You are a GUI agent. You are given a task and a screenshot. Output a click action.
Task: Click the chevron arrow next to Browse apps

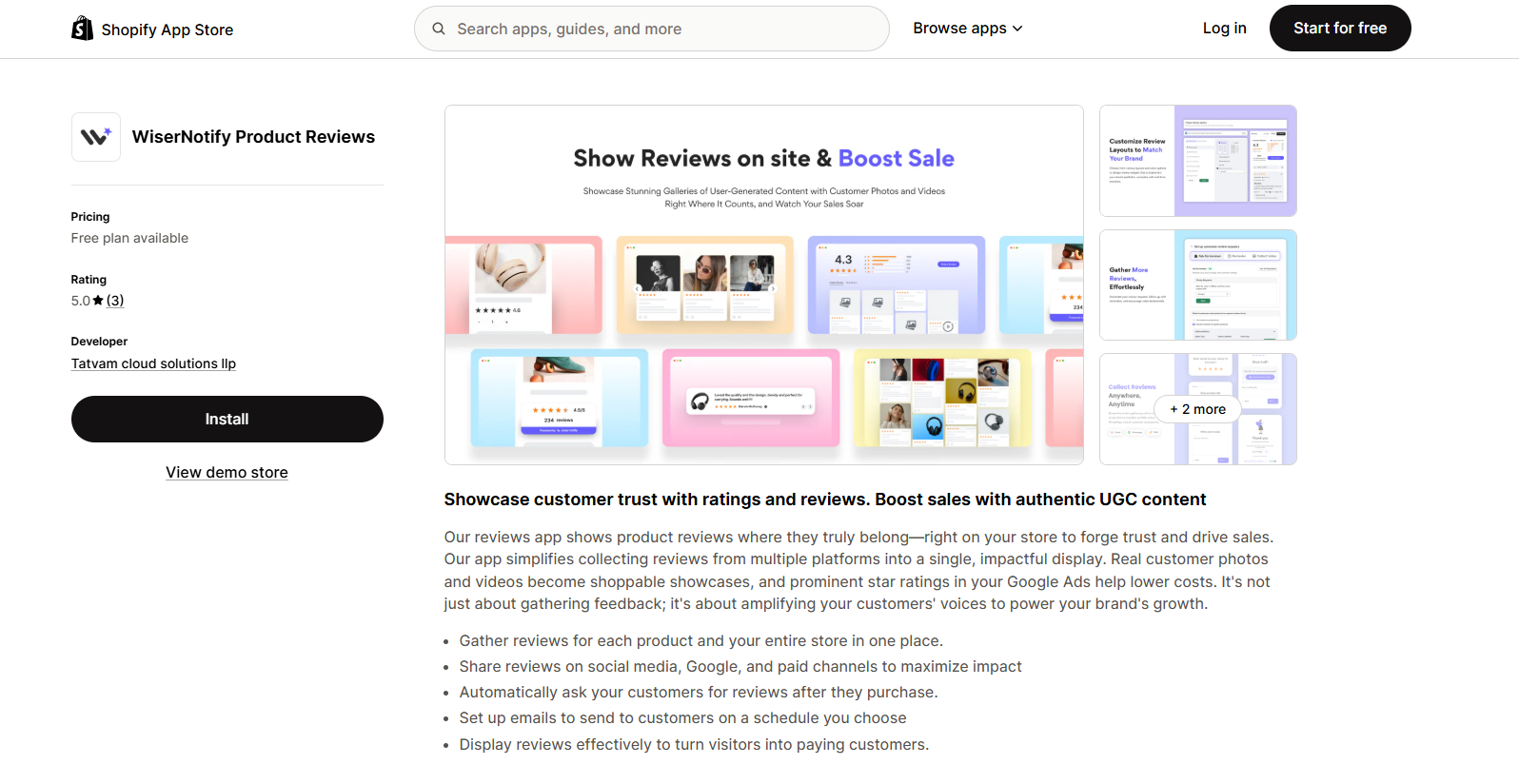click(x=1017, y=29)
